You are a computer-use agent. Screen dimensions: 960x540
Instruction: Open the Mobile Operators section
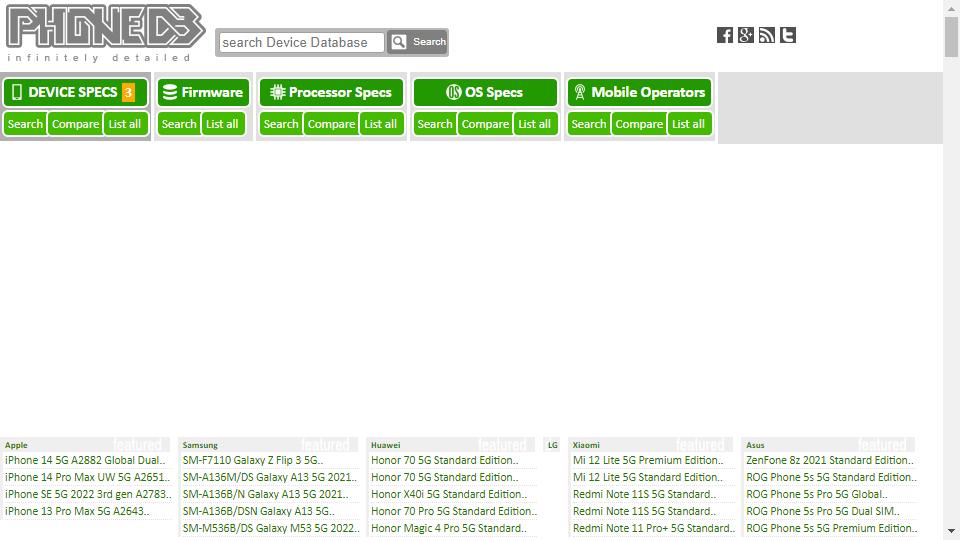tap(639, 92)
